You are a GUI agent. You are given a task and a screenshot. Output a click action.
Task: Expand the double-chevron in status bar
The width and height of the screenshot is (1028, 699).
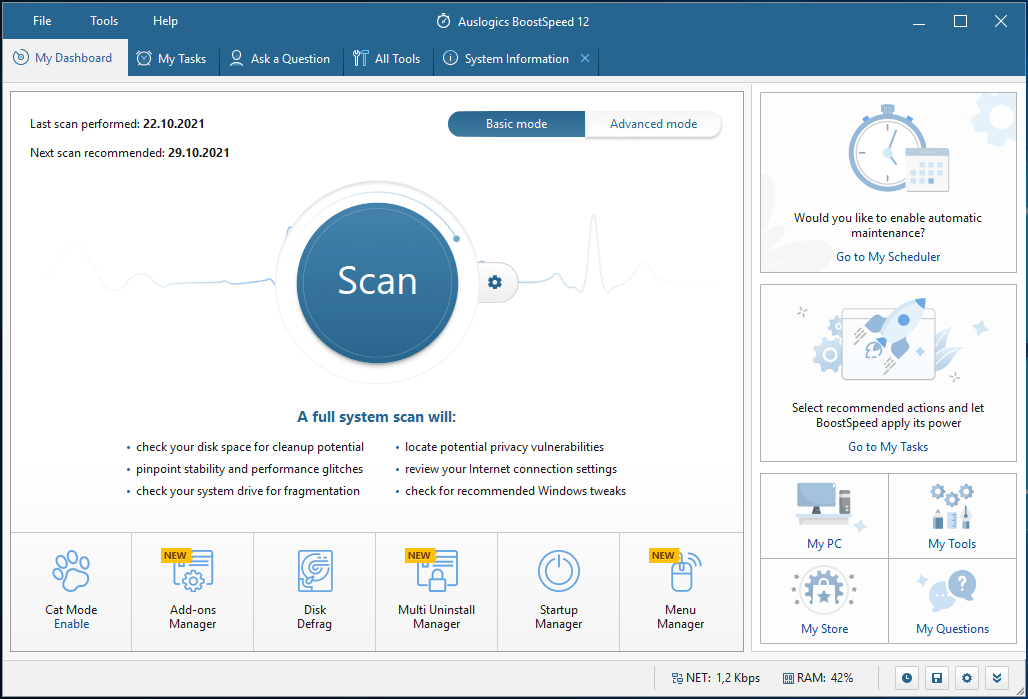coord(996,678)
